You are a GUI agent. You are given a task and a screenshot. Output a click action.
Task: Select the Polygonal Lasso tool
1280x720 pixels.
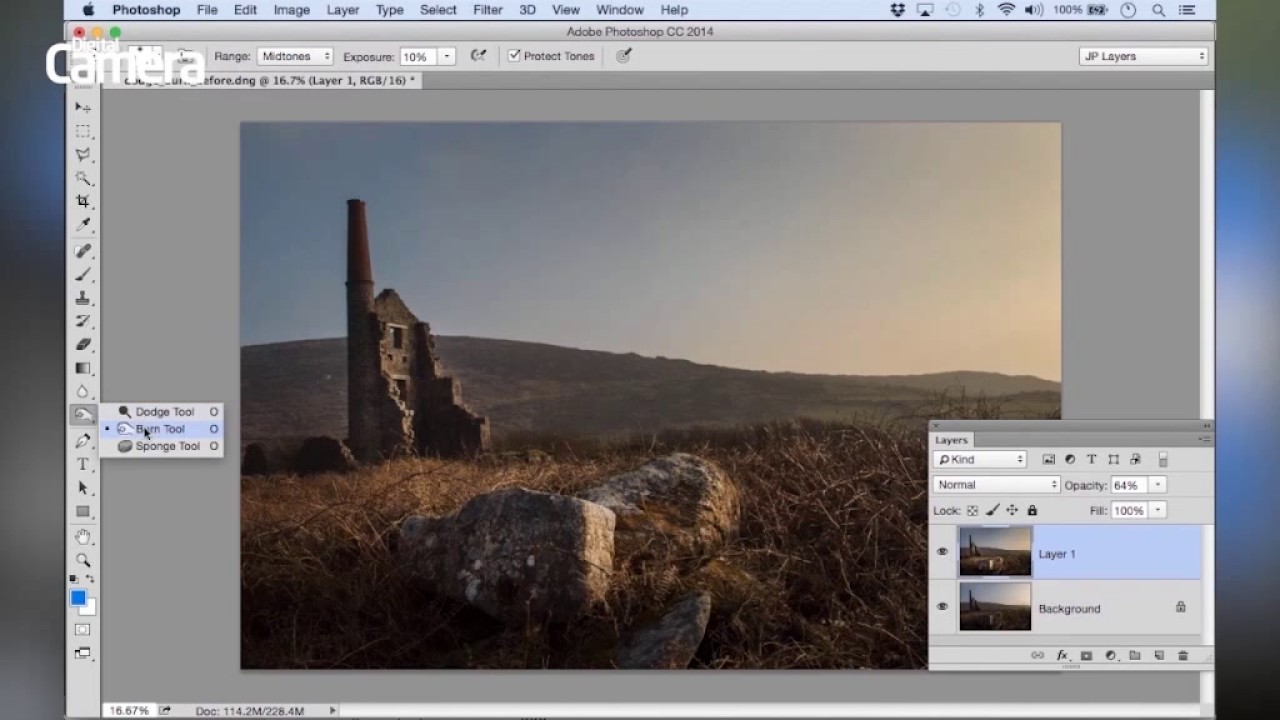[83, 155]
